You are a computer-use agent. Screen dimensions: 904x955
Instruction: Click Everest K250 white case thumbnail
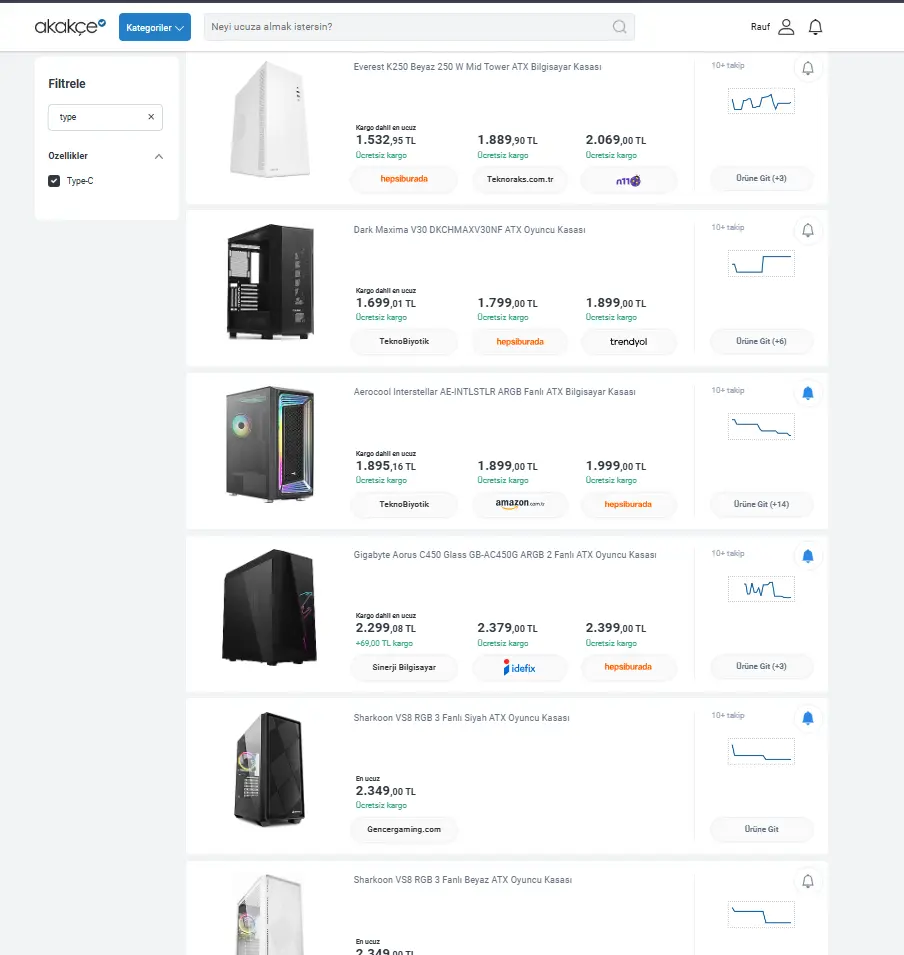[x=270, y=119]
